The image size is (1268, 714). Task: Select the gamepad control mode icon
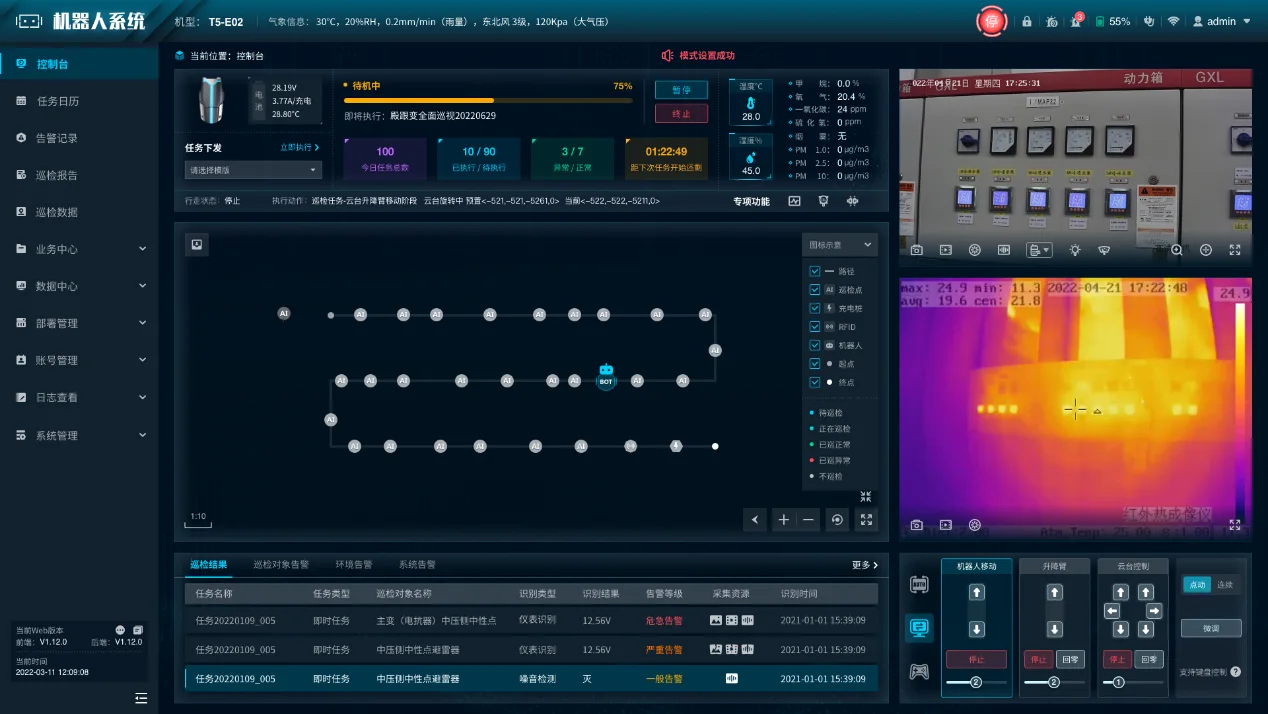(x=919, y=672)
